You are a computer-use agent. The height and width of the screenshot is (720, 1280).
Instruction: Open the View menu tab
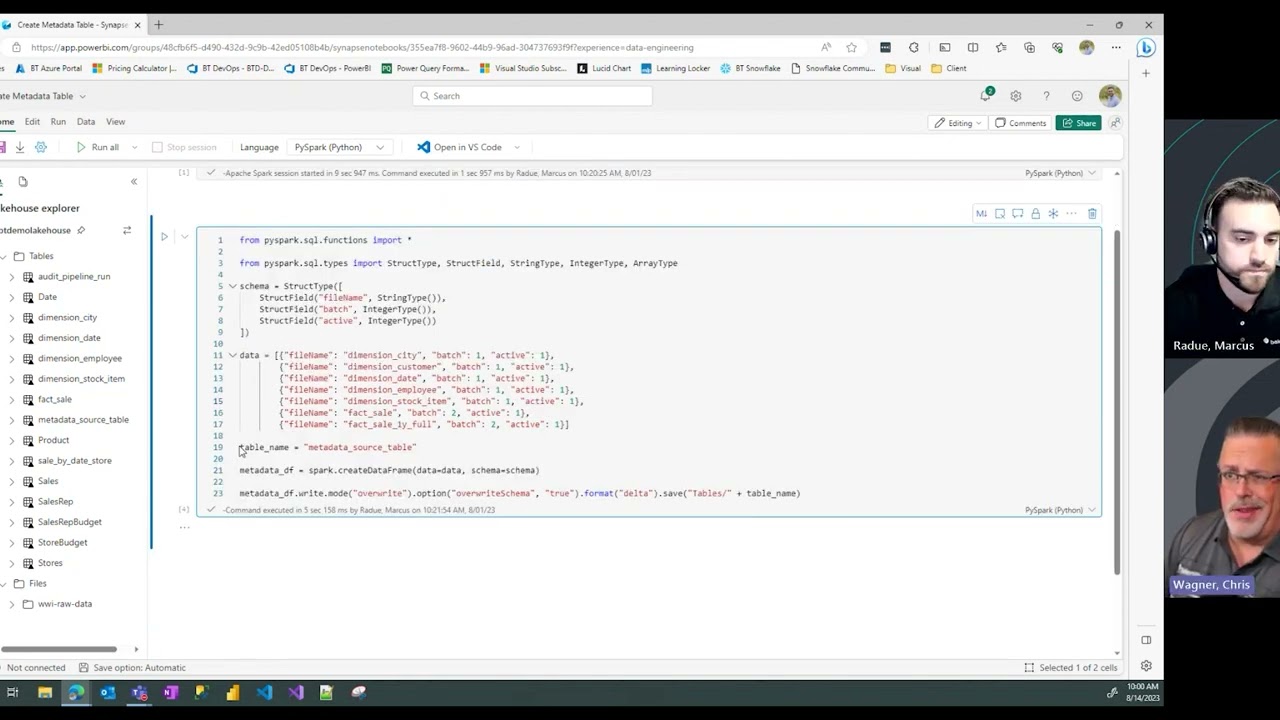tap(115, 122)
